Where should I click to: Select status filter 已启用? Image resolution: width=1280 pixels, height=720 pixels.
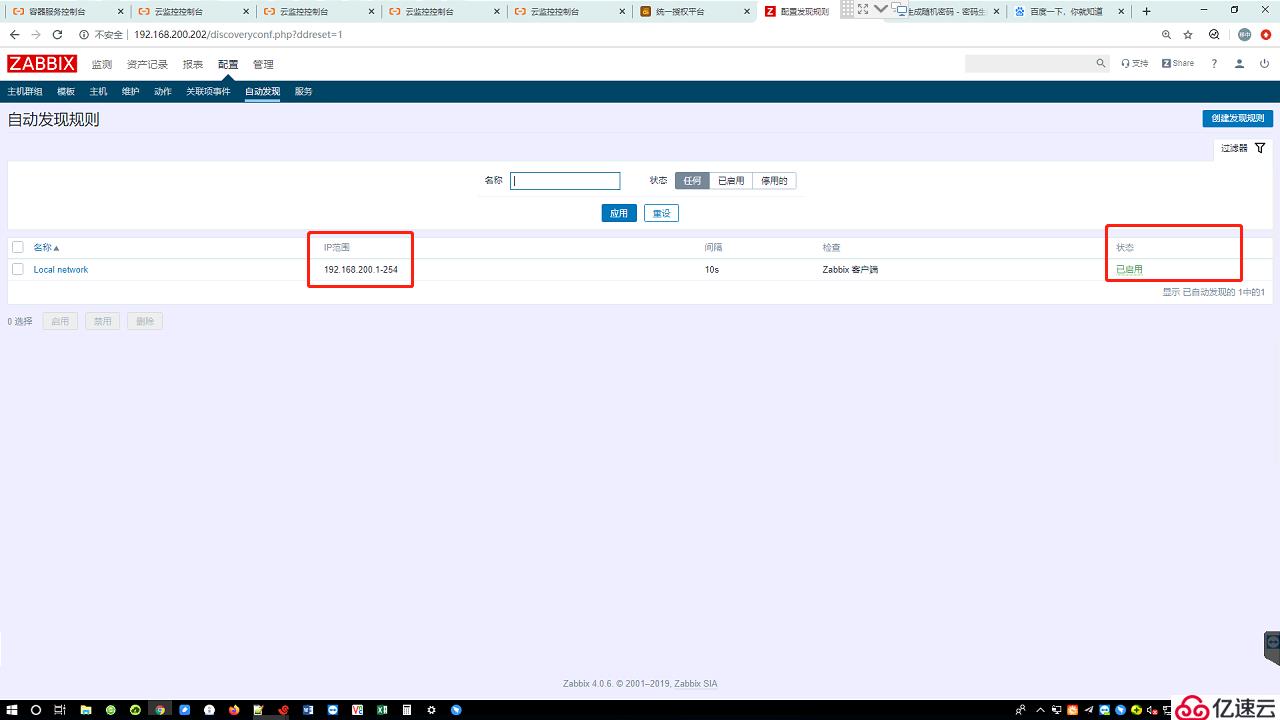[x=731, y=181]
